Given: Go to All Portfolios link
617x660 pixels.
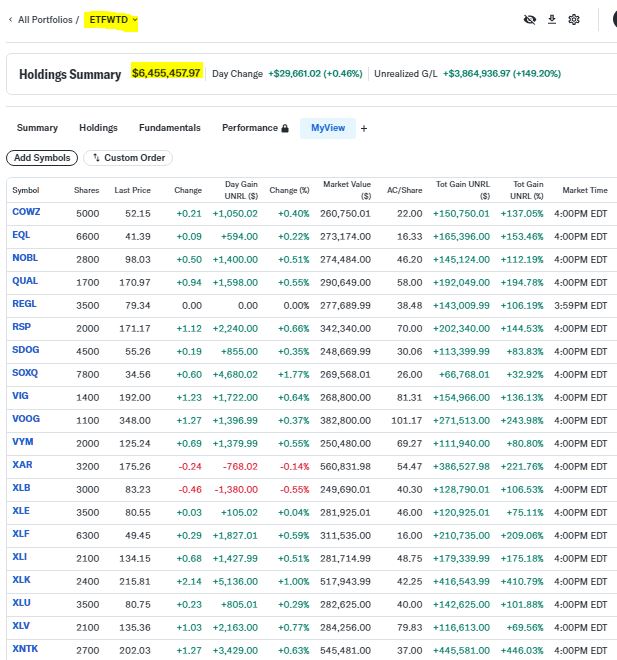Looking at the screenshot, I should coord(47,19).
